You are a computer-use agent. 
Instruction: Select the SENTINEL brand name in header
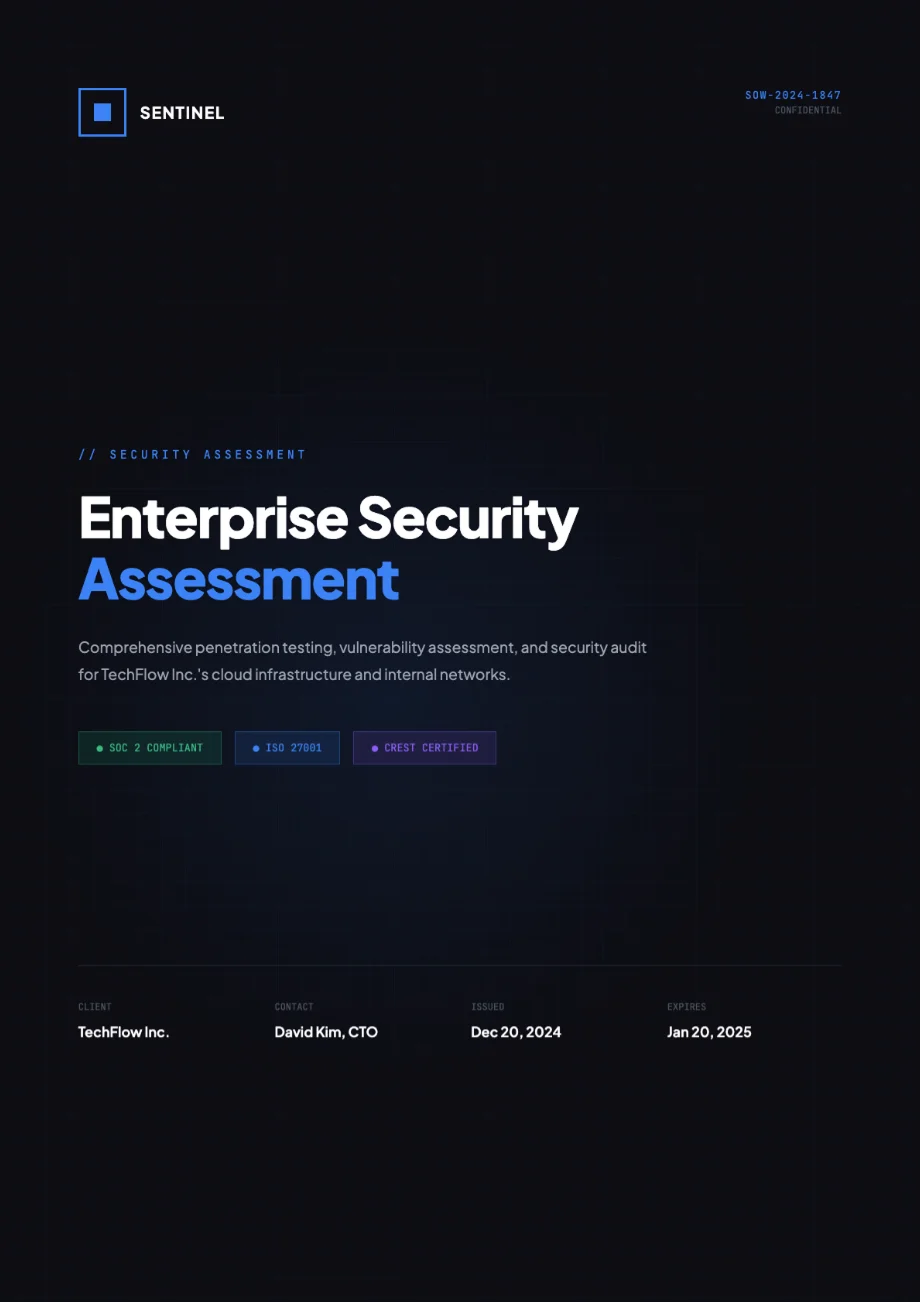tap(181, 112)
